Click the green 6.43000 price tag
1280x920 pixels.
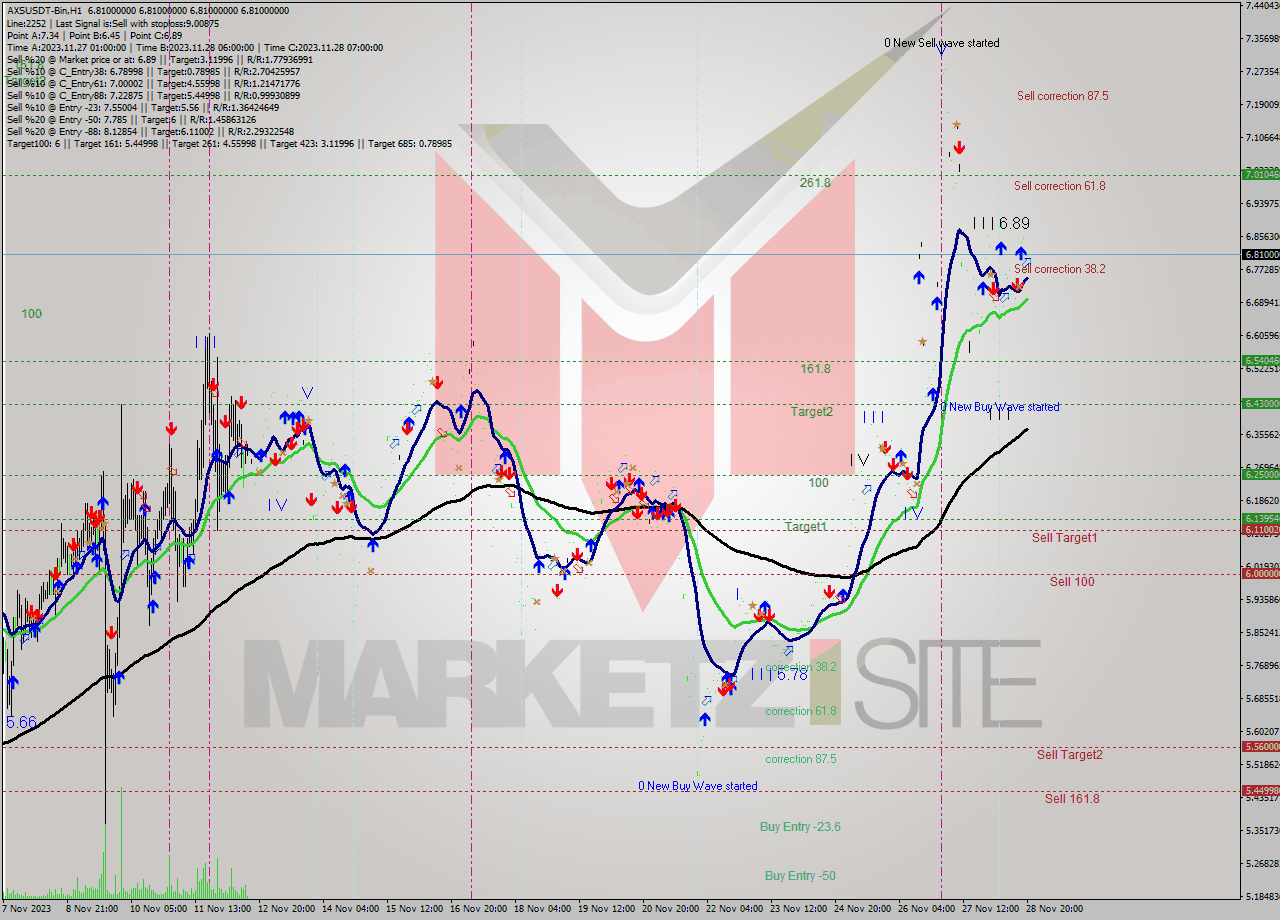(x=1260, y=404)
